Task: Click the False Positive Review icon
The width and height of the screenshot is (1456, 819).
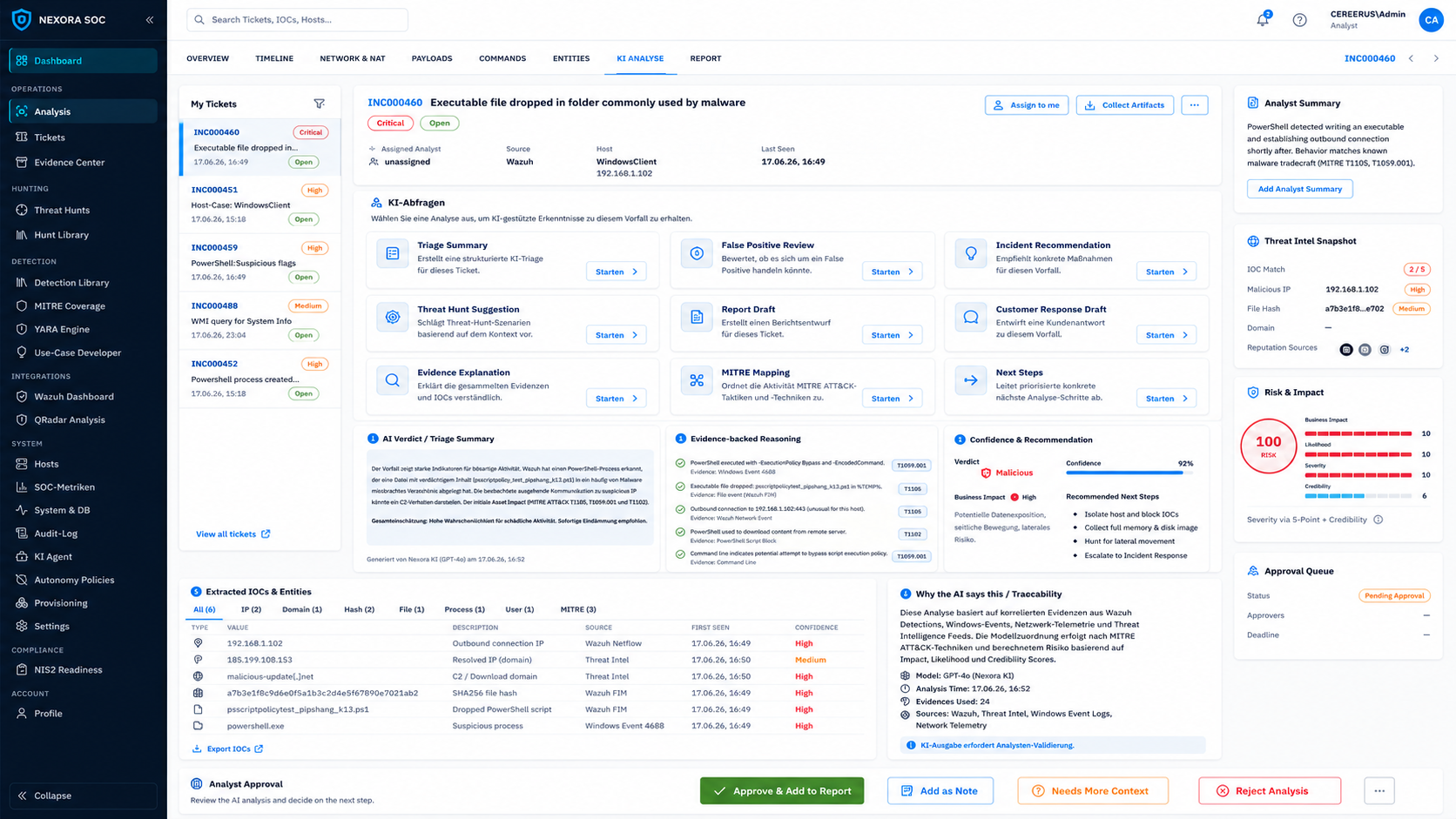Action: coord(697,253)
